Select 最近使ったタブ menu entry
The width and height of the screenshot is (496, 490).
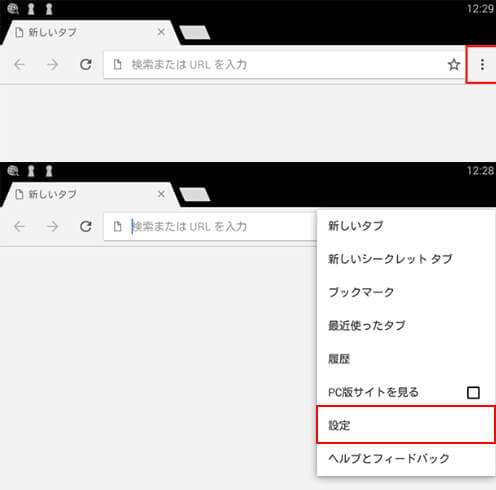click(406, 325)
